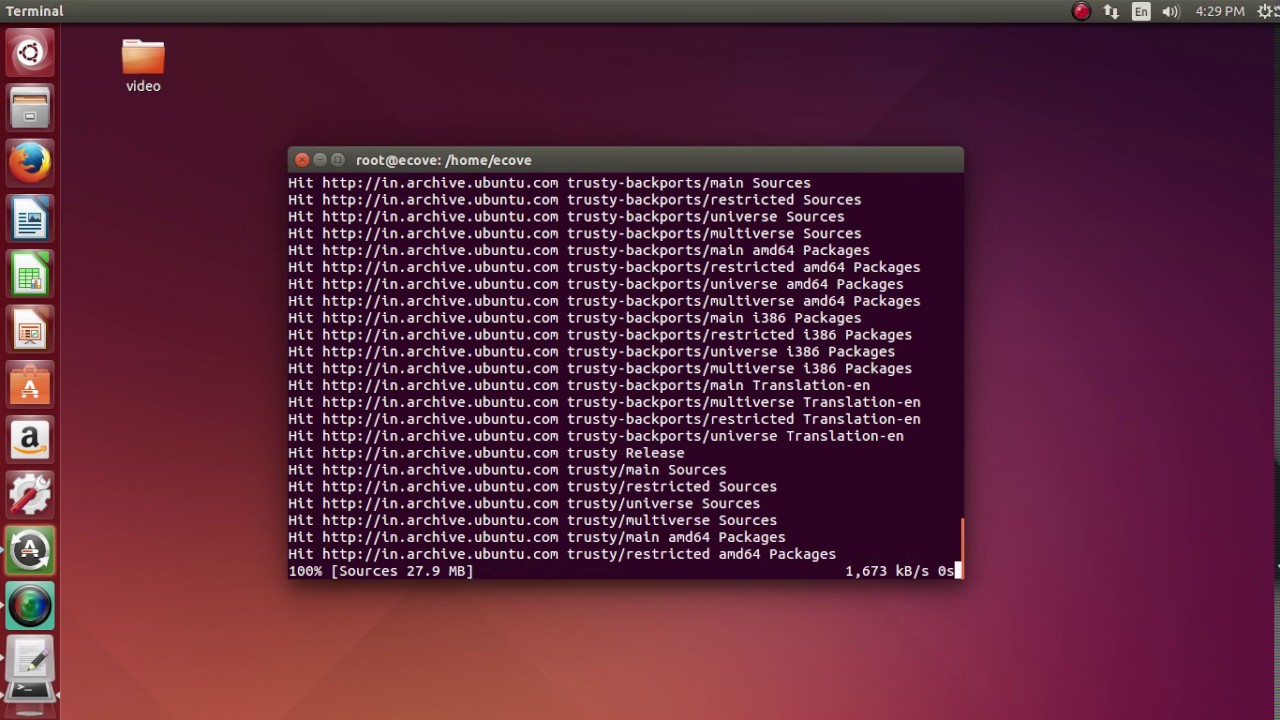Open the 4:29 PM clock menu

[x=1220, y=11]
